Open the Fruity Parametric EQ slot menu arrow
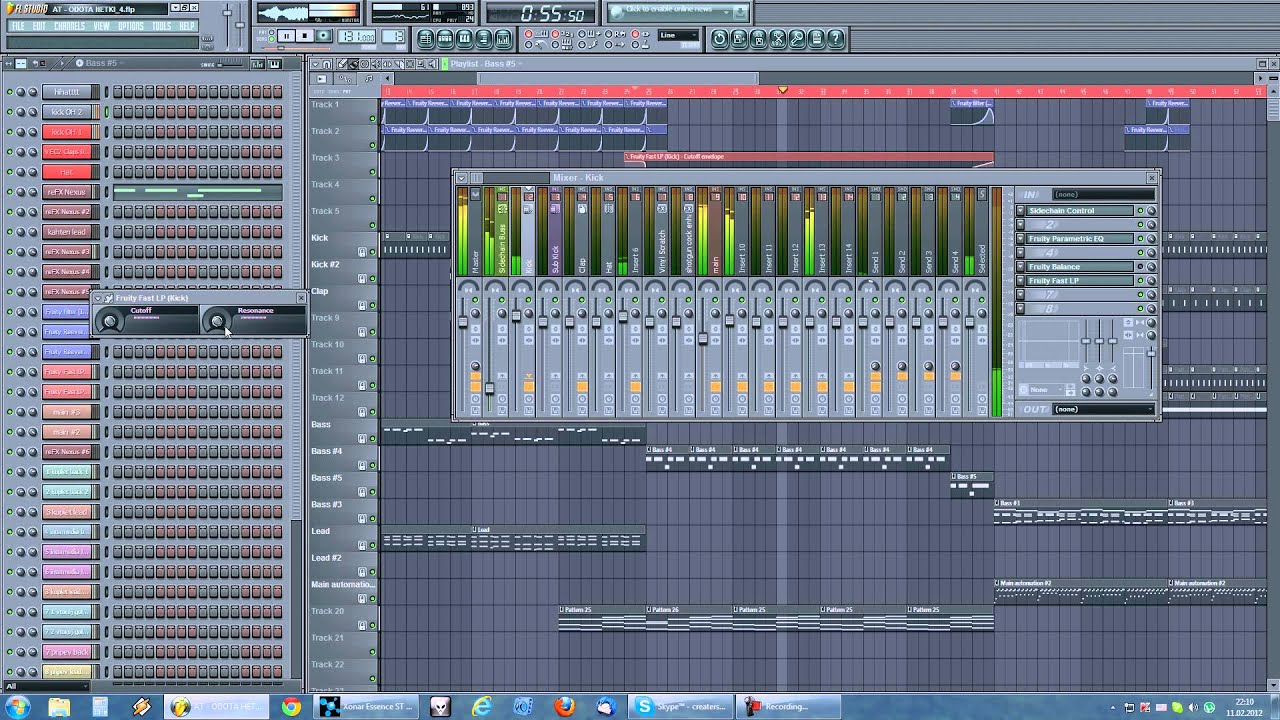Image resolution: width=1280 pixels, height=720 pixels. coord(1020,239)
